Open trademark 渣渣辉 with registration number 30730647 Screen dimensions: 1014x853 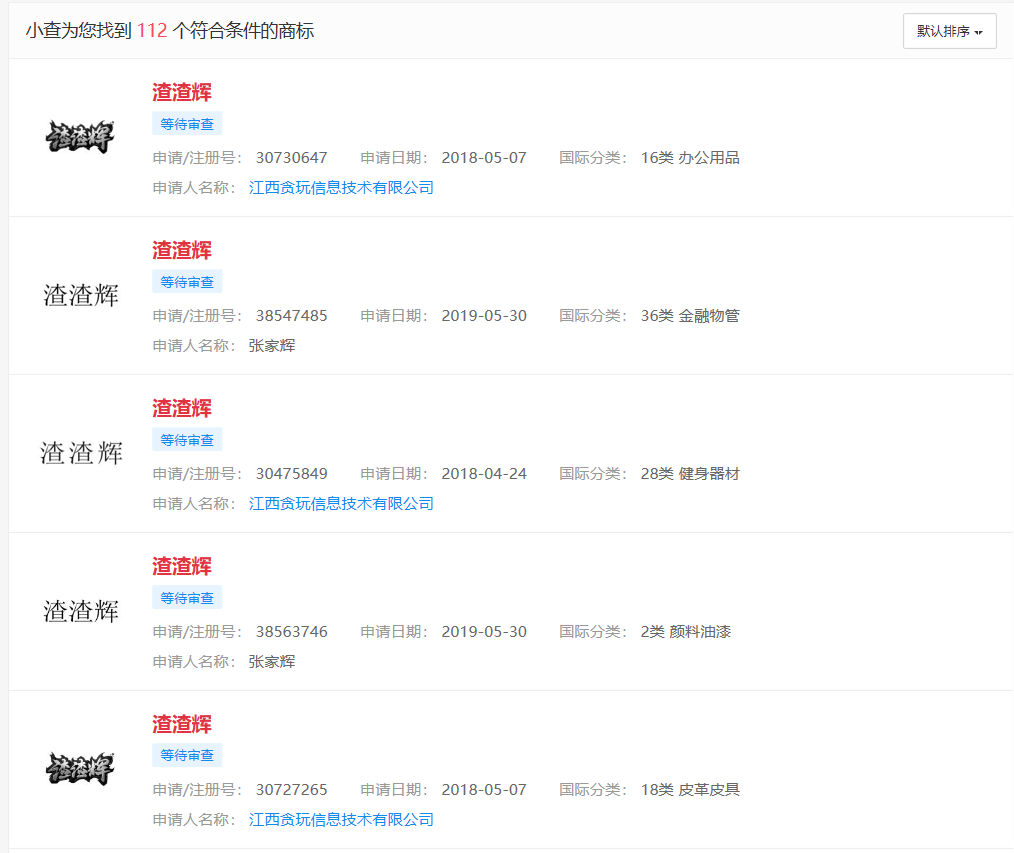(x=181, y=93)
